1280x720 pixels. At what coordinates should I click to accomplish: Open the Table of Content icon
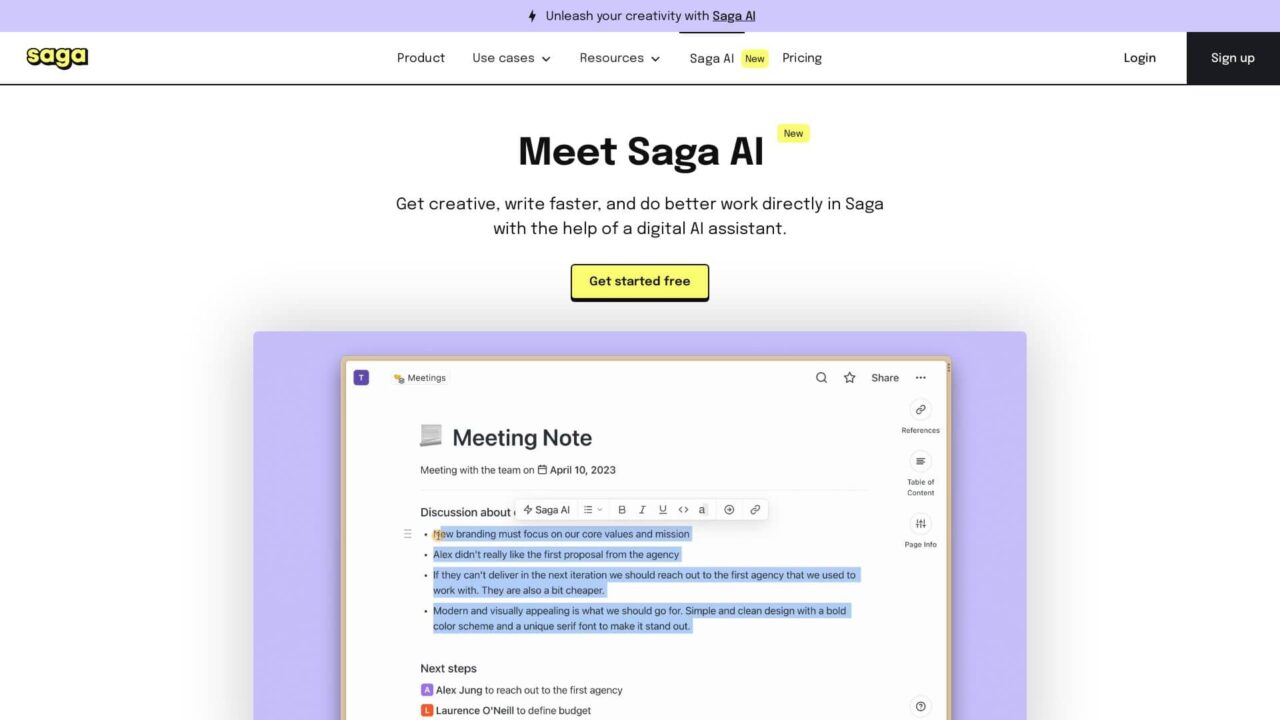920,462
